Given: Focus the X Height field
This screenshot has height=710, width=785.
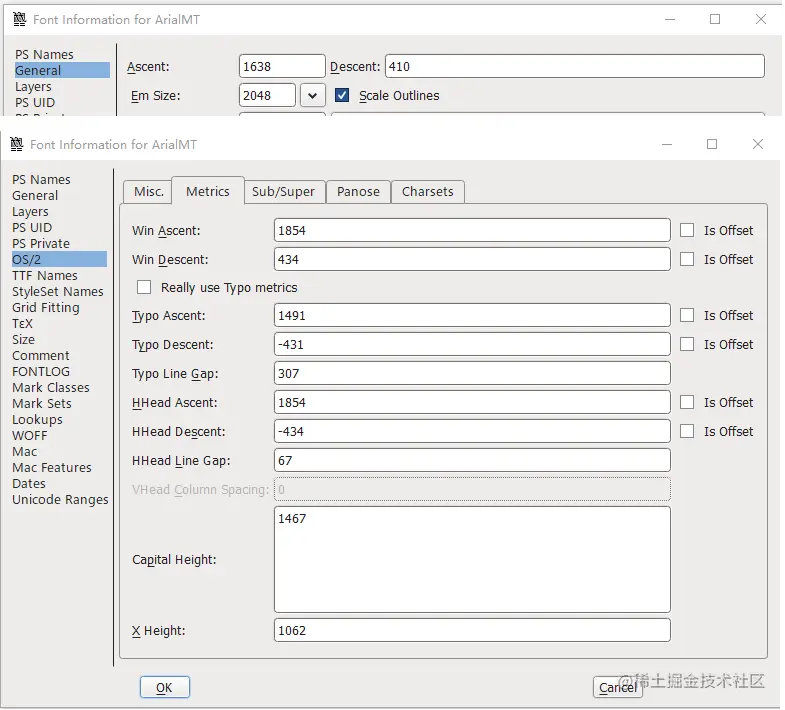Looking at the screenshot, I should pyautogui.click(x=472, y=630).
